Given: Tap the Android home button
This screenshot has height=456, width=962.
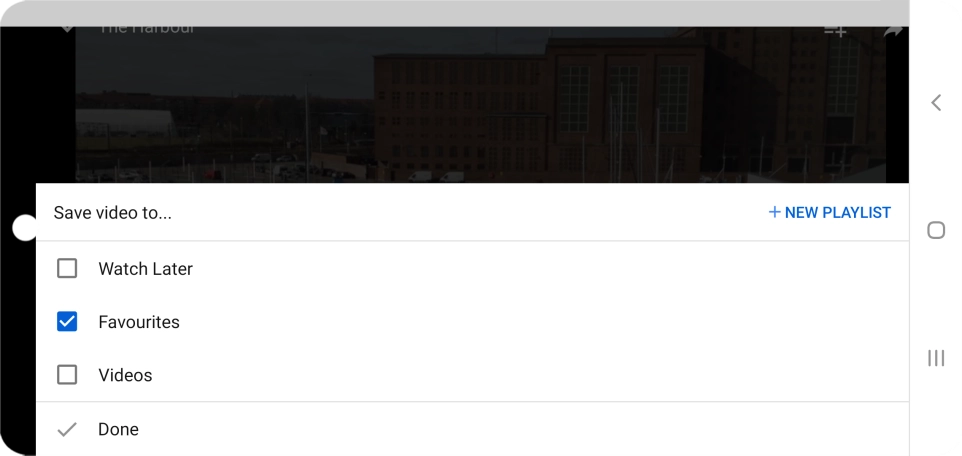Looking at the screenshot, I should (936, 230).
